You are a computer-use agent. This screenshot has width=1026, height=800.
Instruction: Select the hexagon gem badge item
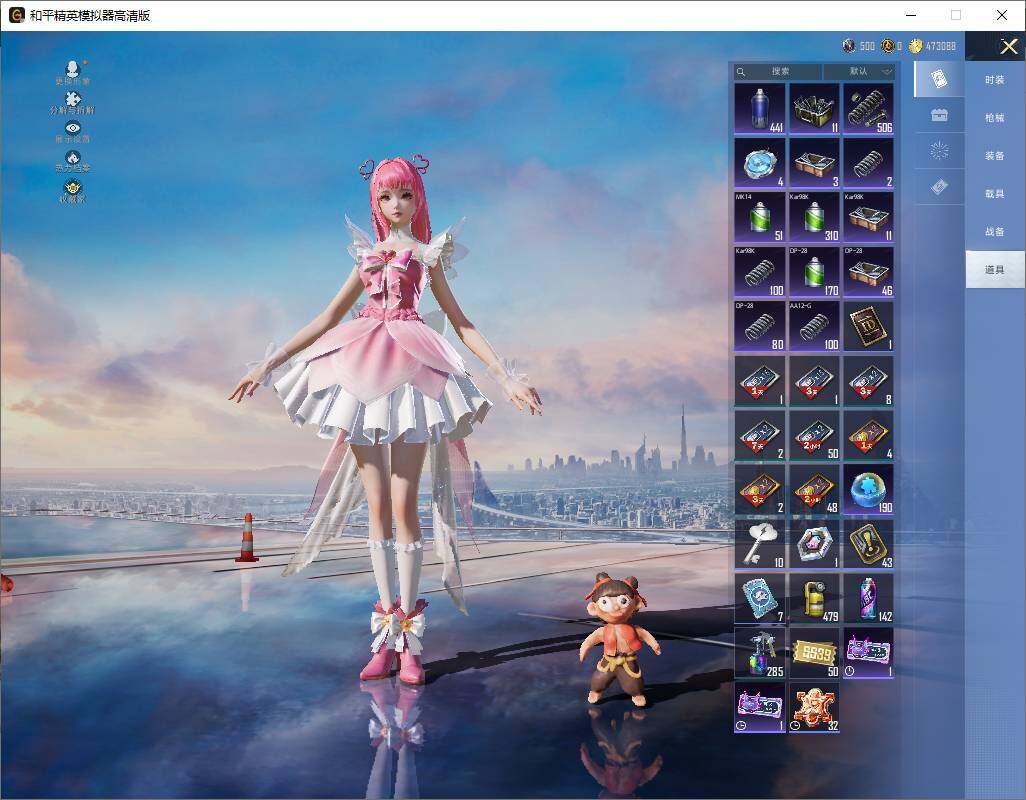814,544
